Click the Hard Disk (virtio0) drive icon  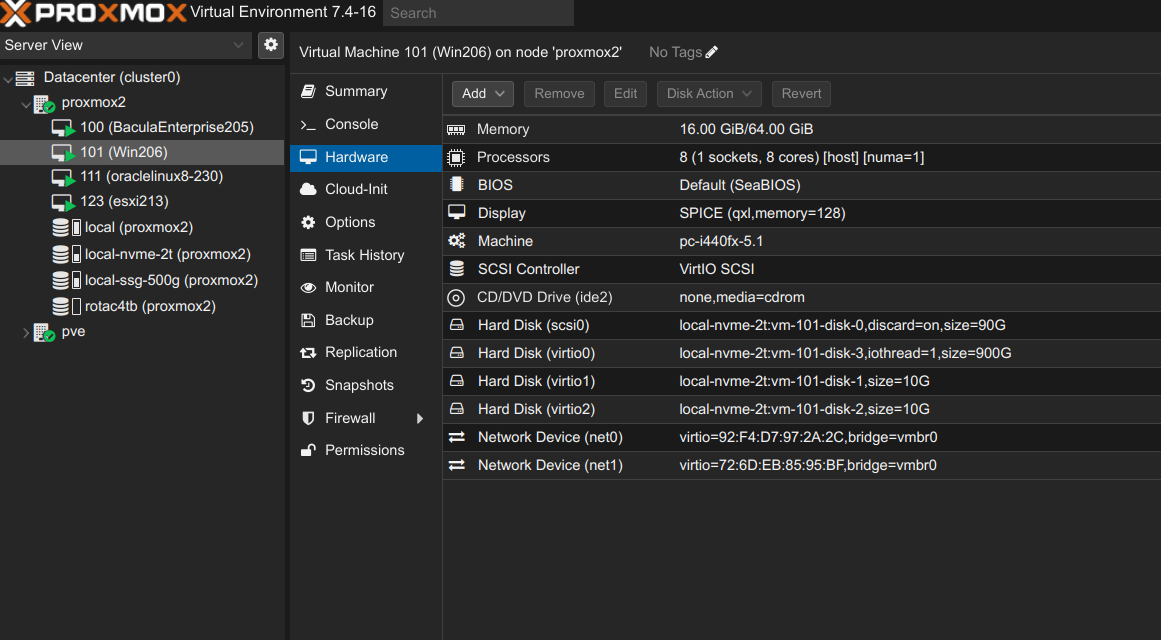pos(456,353)
